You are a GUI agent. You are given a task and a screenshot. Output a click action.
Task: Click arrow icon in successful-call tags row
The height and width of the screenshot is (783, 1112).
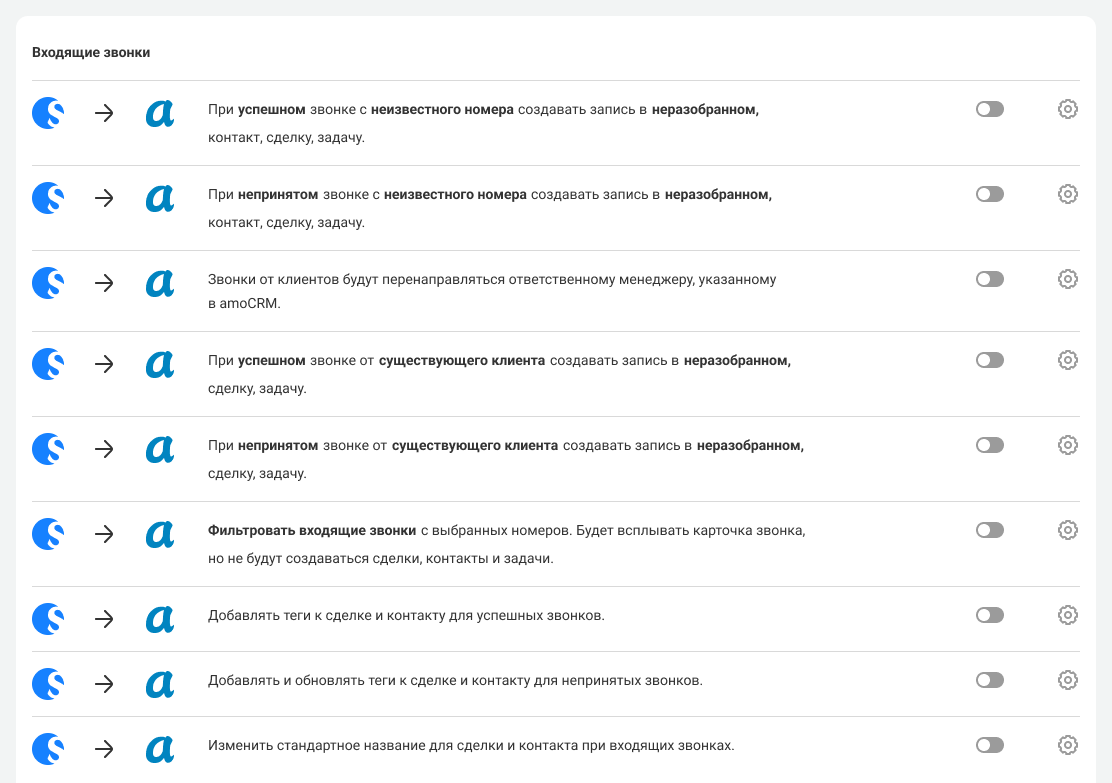point(104,618)
